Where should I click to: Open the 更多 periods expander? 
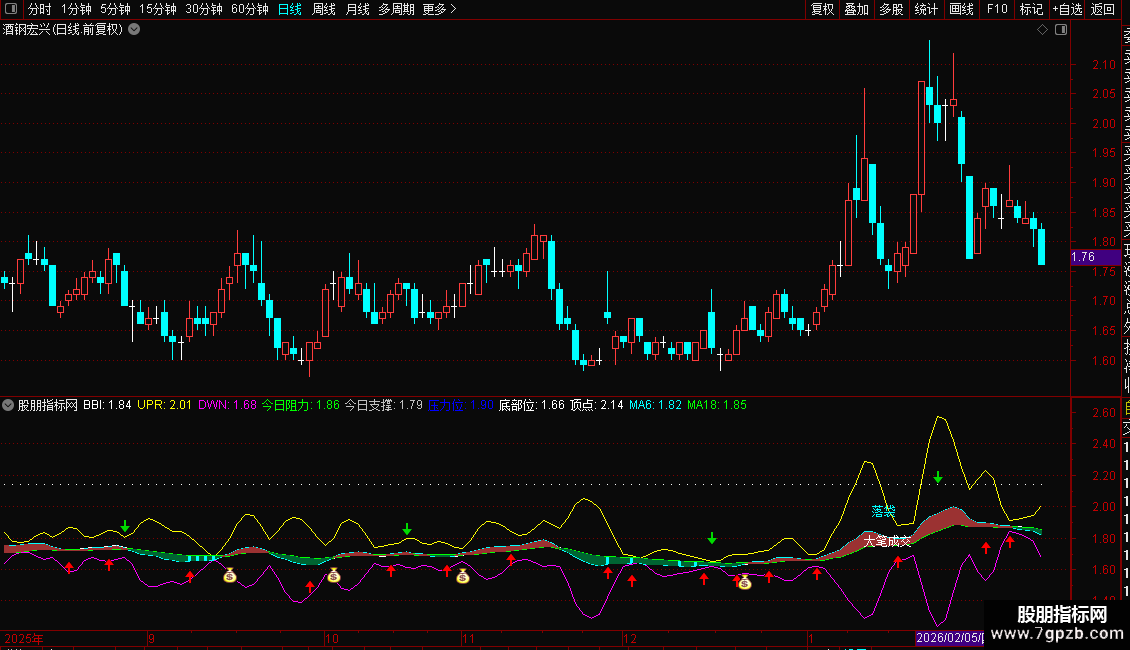point(439,9)
